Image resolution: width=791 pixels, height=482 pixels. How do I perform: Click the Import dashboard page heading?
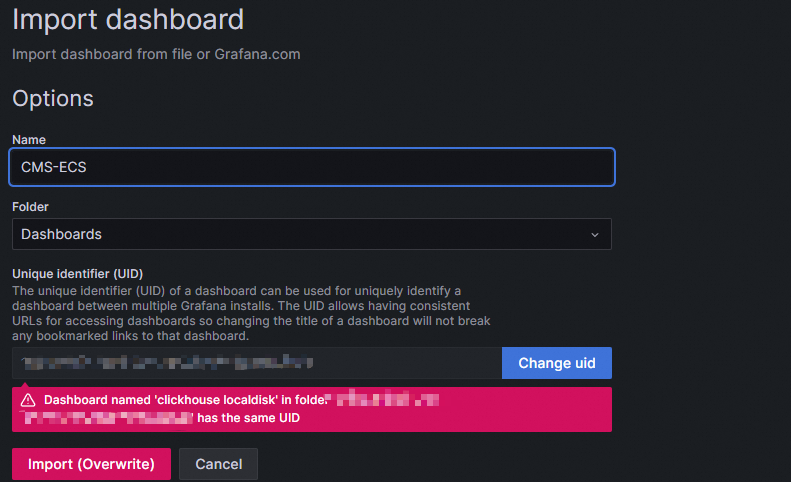tap(127, 18)
